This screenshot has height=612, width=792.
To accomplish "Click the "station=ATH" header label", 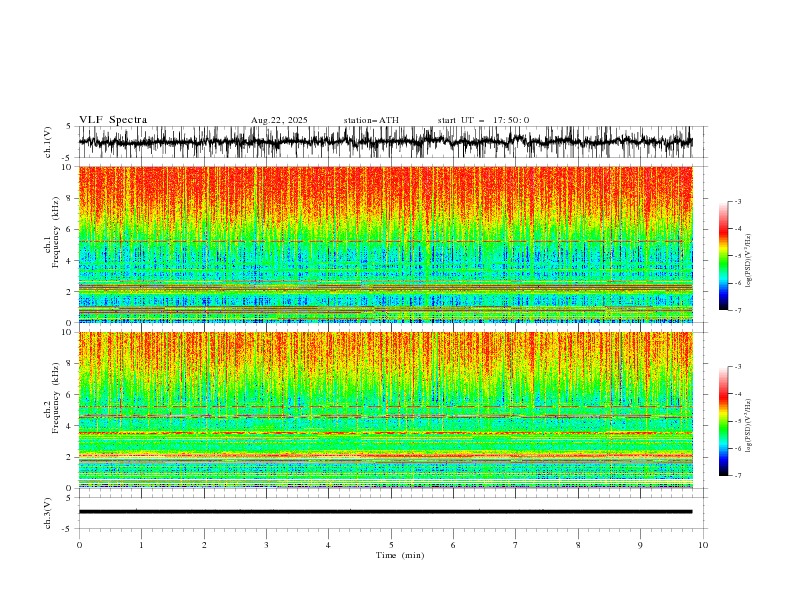I will 371,120.
